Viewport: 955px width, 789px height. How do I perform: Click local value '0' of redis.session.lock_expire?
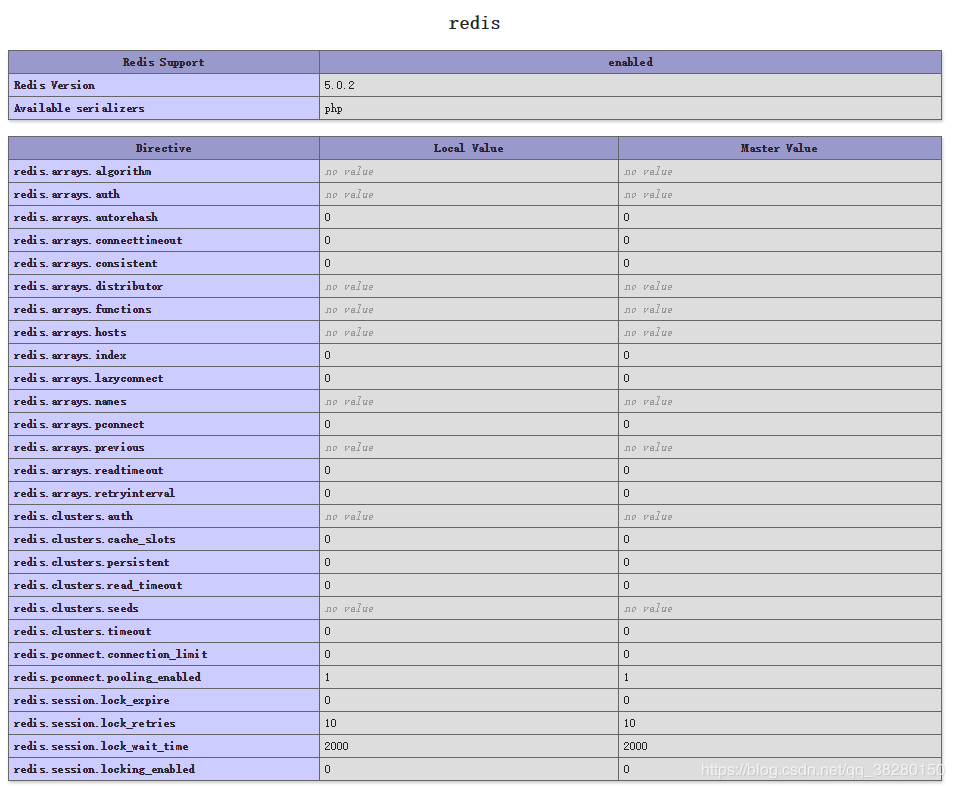click(328, 701)
